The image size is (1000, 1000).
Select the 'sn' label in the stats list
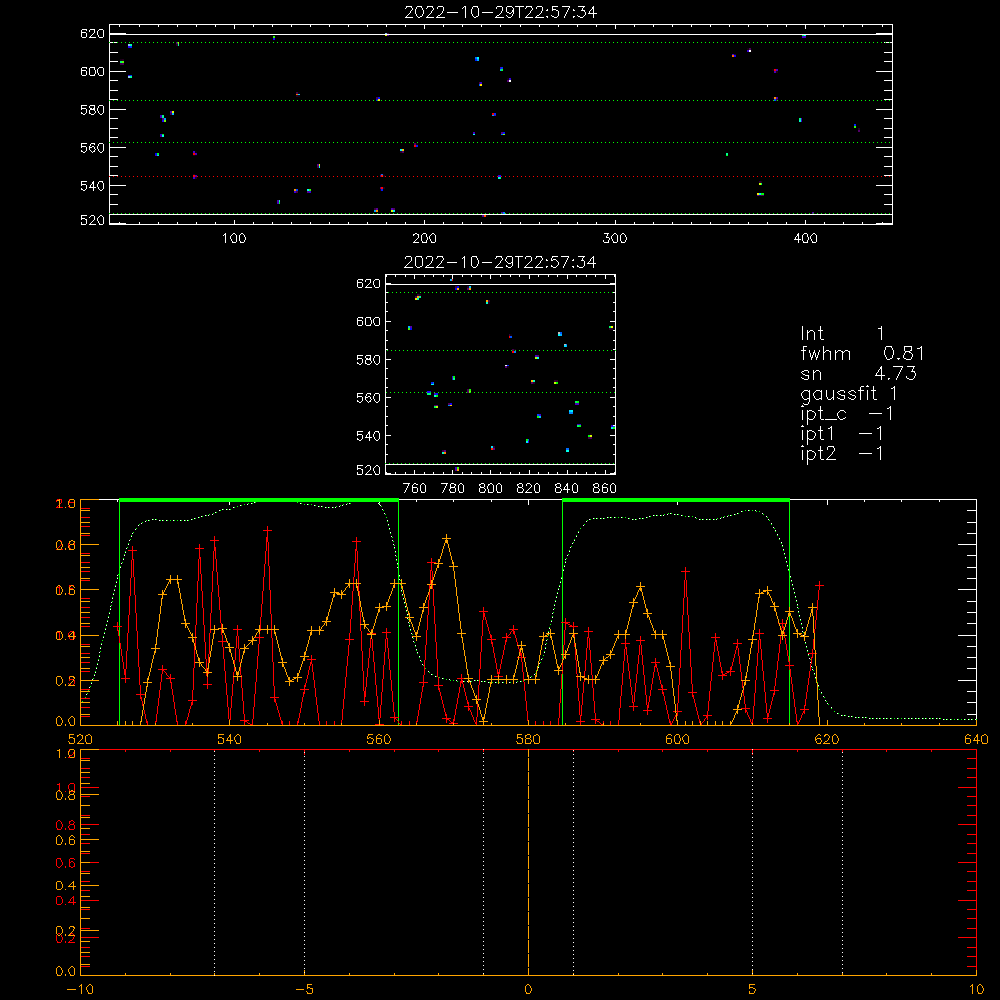tap(811, 374)
